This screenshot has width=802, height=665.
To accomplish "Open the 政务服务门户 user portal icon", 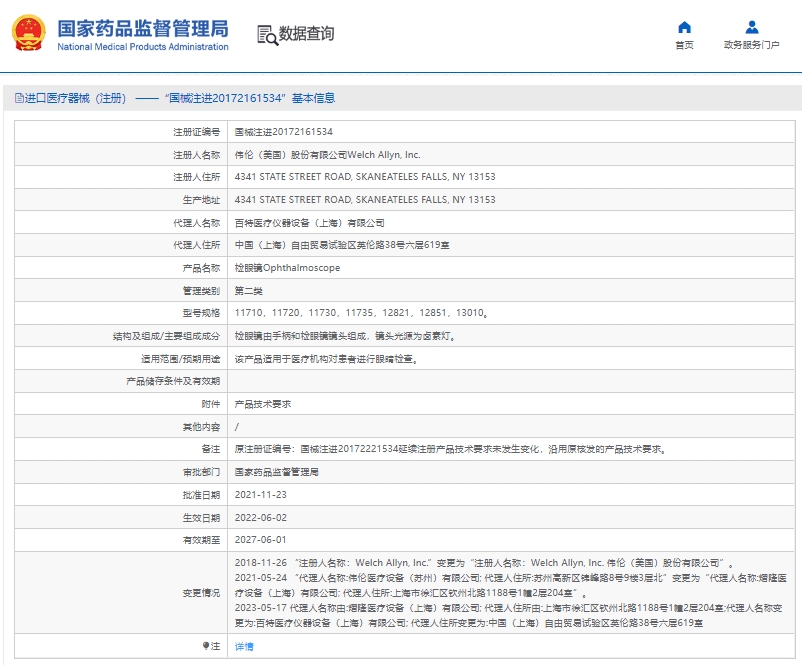I will point(752,27).
